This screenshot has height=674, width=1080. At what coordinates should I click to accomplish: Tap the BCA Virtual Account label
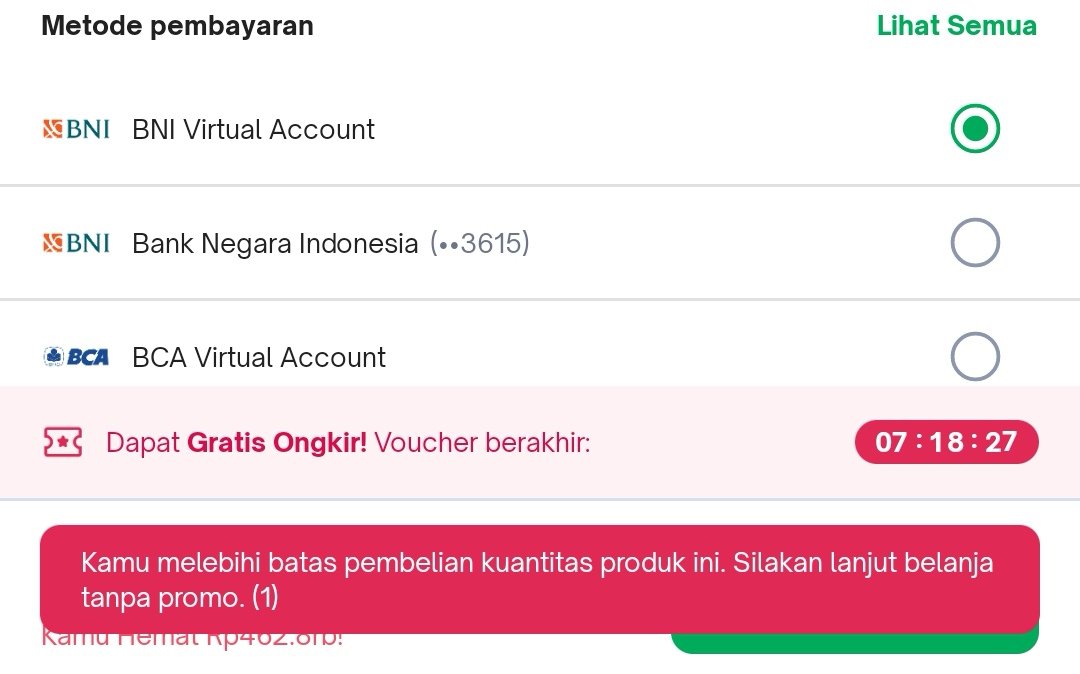point(259,357)
